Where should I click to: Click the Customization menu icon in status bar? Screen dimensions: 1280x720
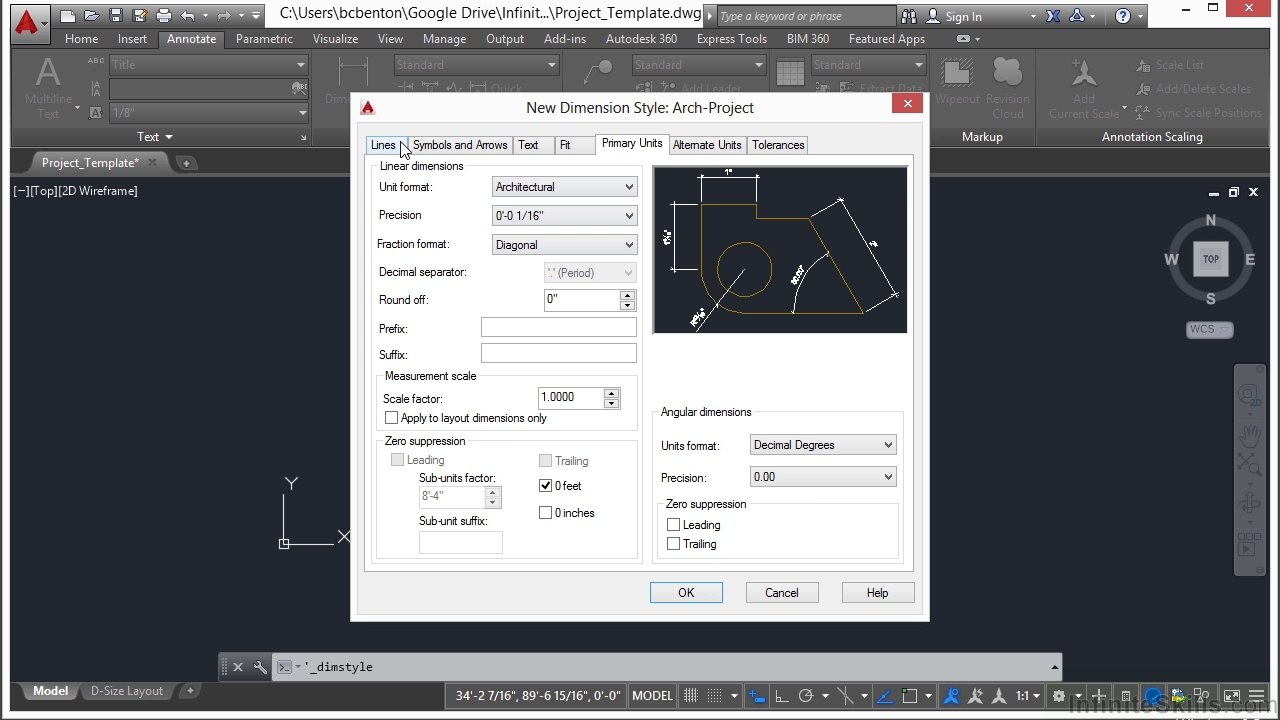point(1256,696)
